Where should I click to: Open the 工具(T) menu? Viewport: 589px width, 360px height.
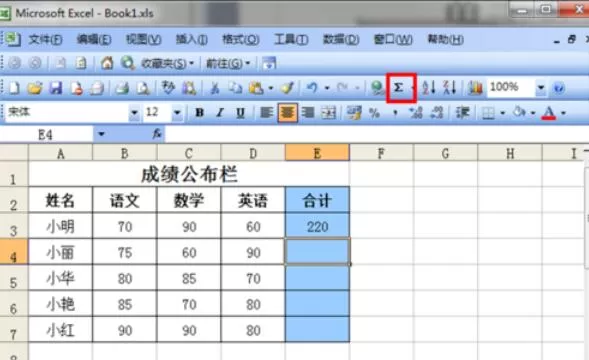click(x=291, y=39)
